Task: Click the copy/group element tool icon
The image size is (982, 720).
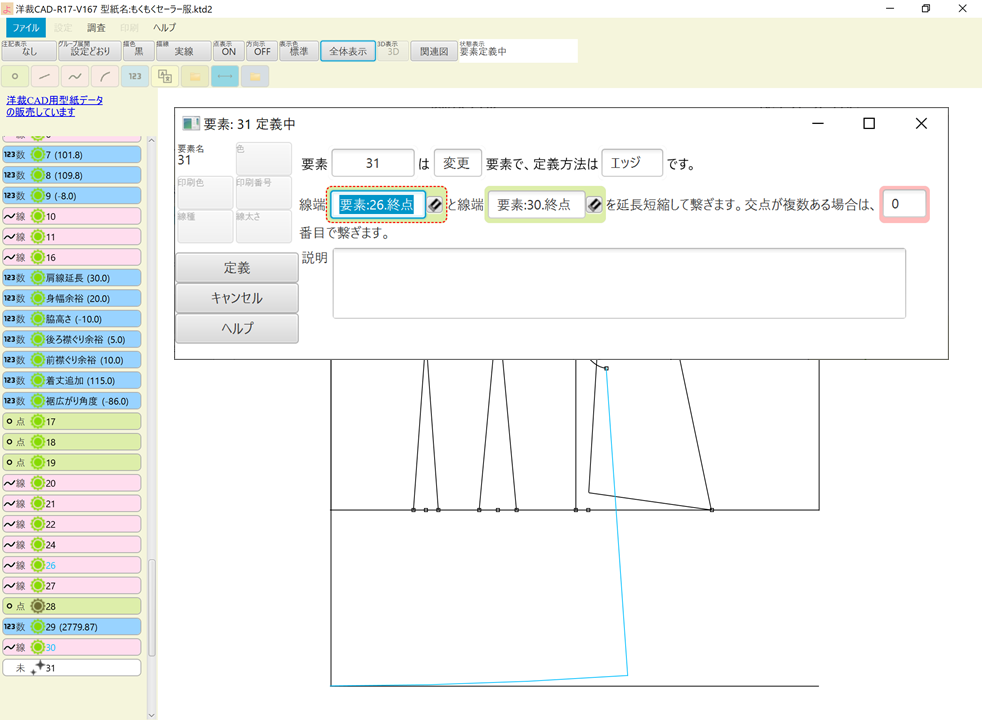Action: tap(165, 76)
